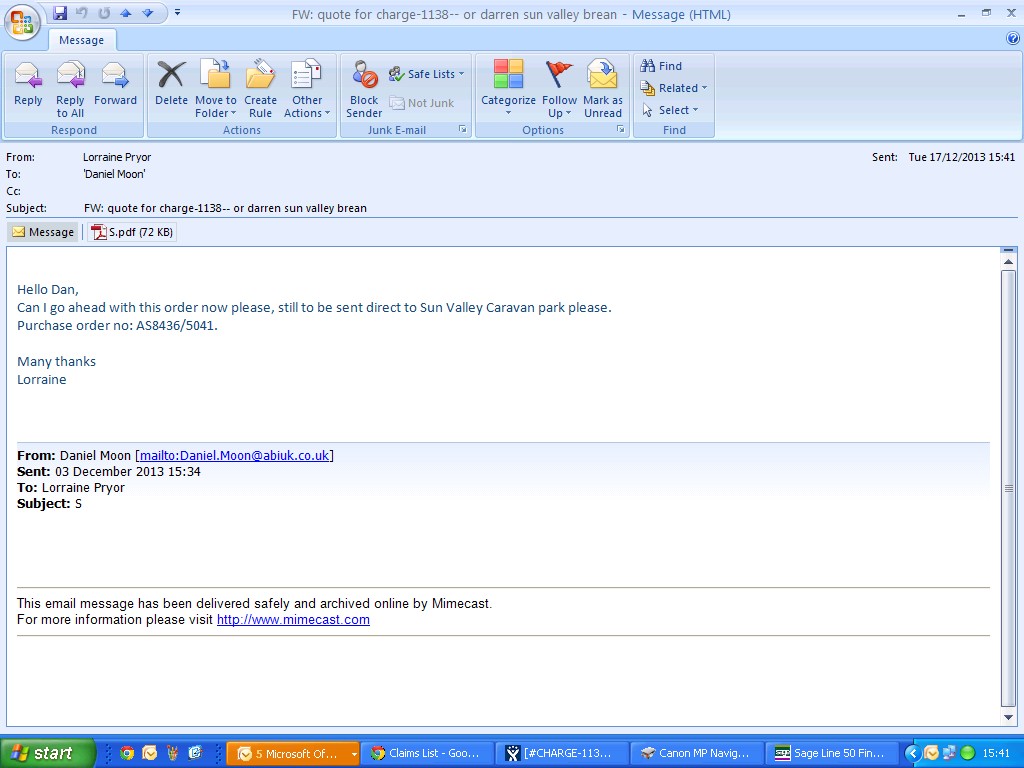Click the scroll down arrow of message pane
The image size is (1024, 768).
pos(1008,717)
